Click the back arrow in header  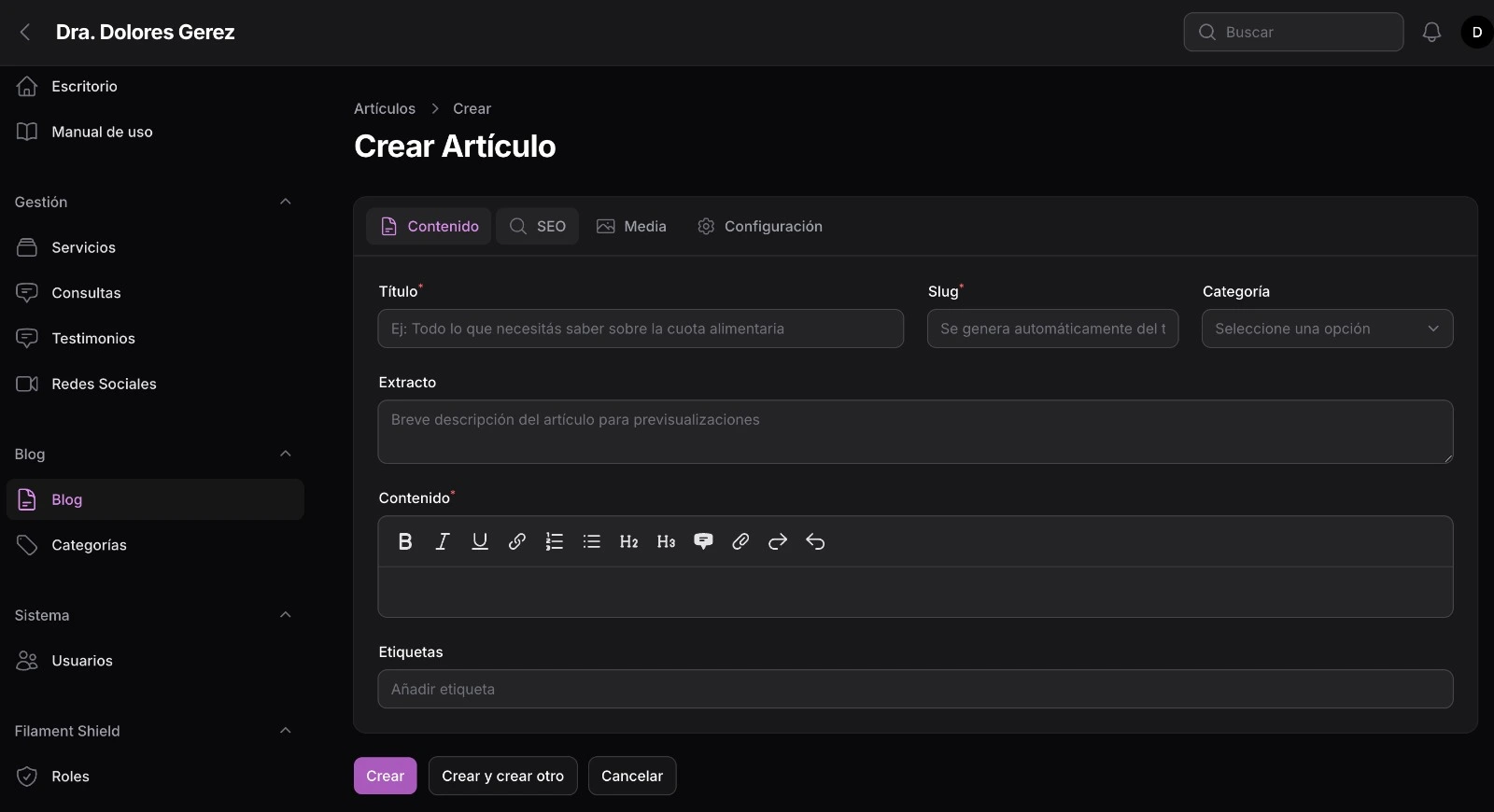tap(25, 33)
